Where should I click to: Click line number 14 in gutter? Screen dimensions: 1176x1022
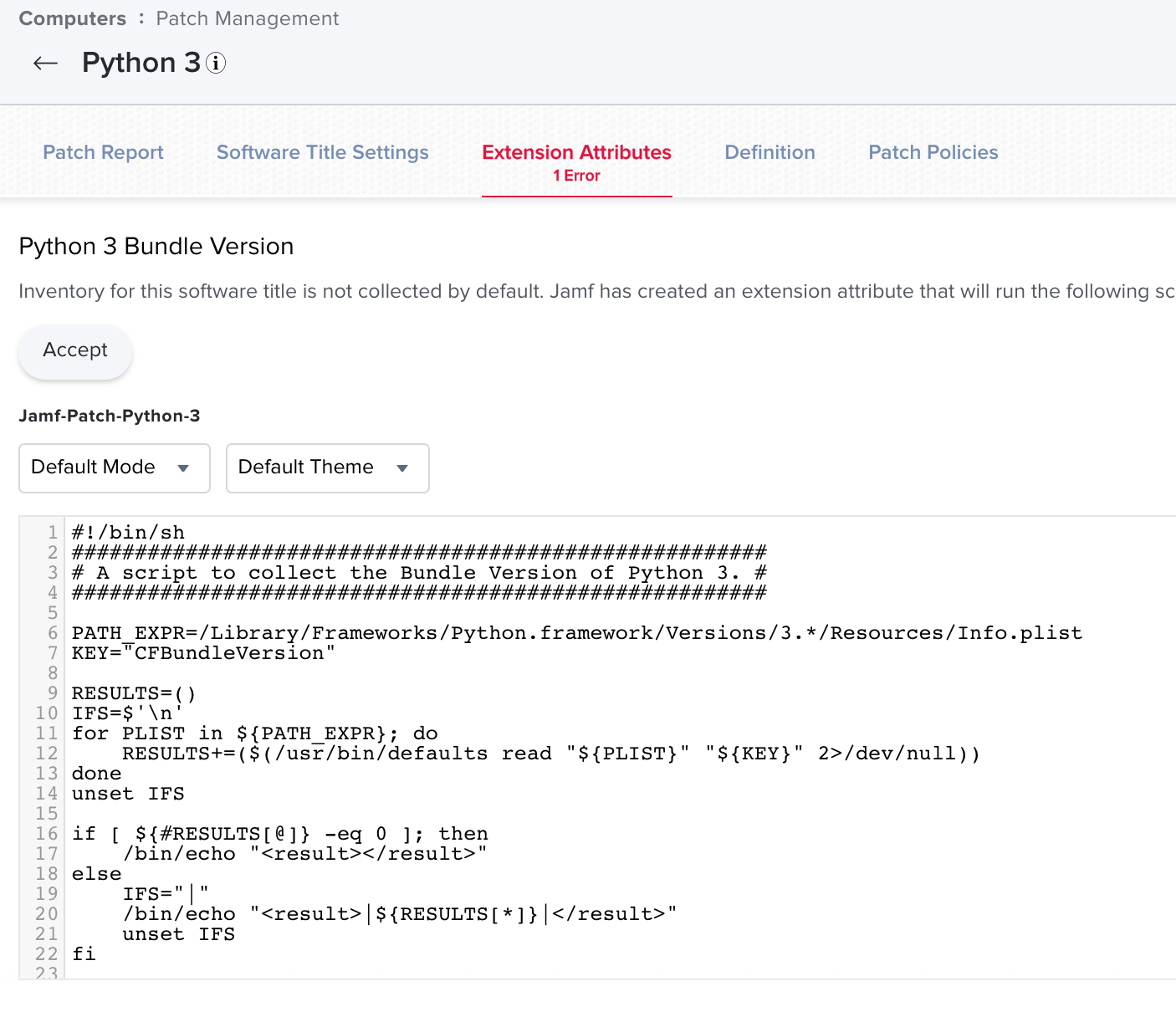(47, 794)
